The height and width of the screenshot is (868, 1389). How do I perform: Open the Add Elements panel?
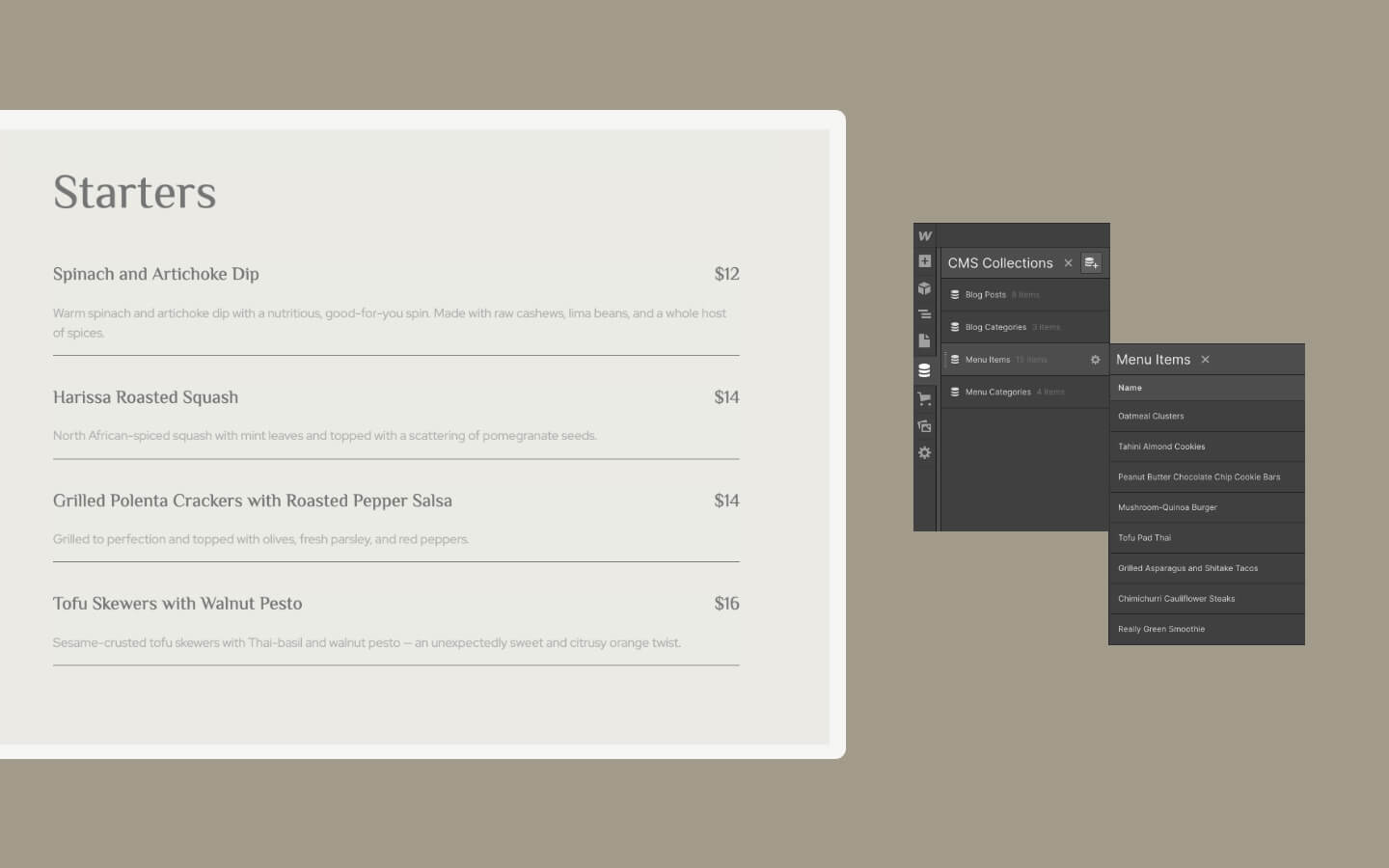(924, 261)
